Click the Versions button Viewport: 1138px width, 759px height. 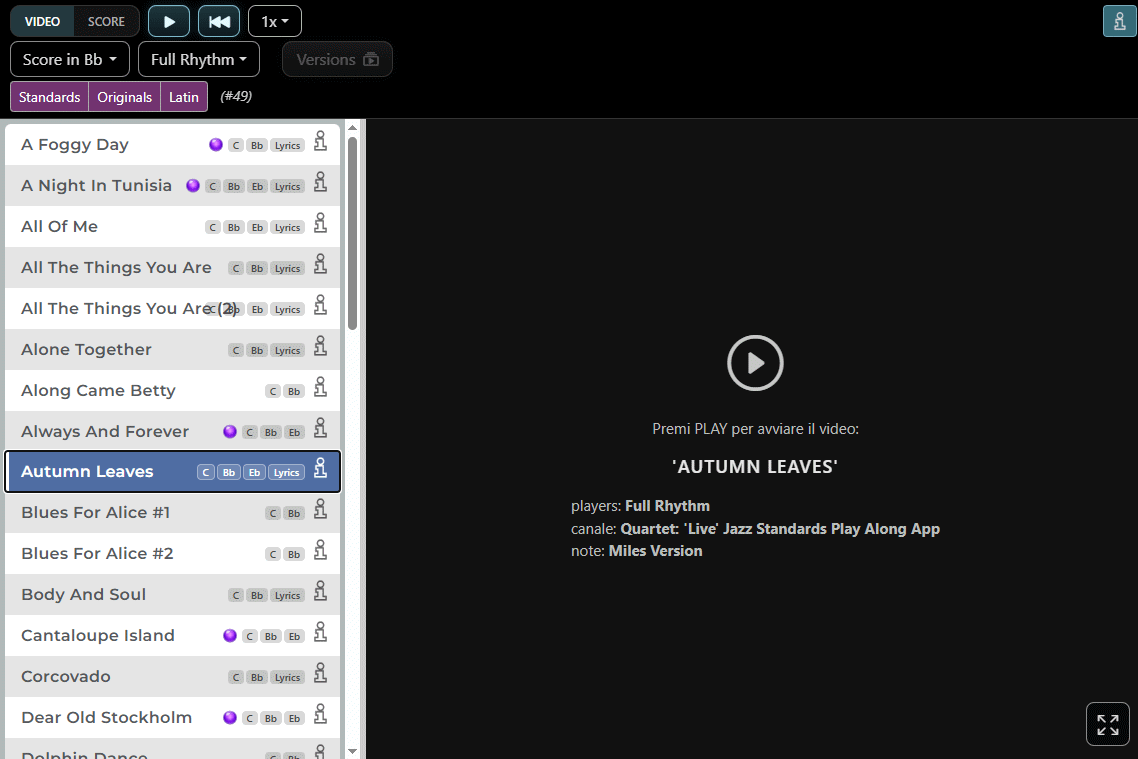[x=337, y=60]
